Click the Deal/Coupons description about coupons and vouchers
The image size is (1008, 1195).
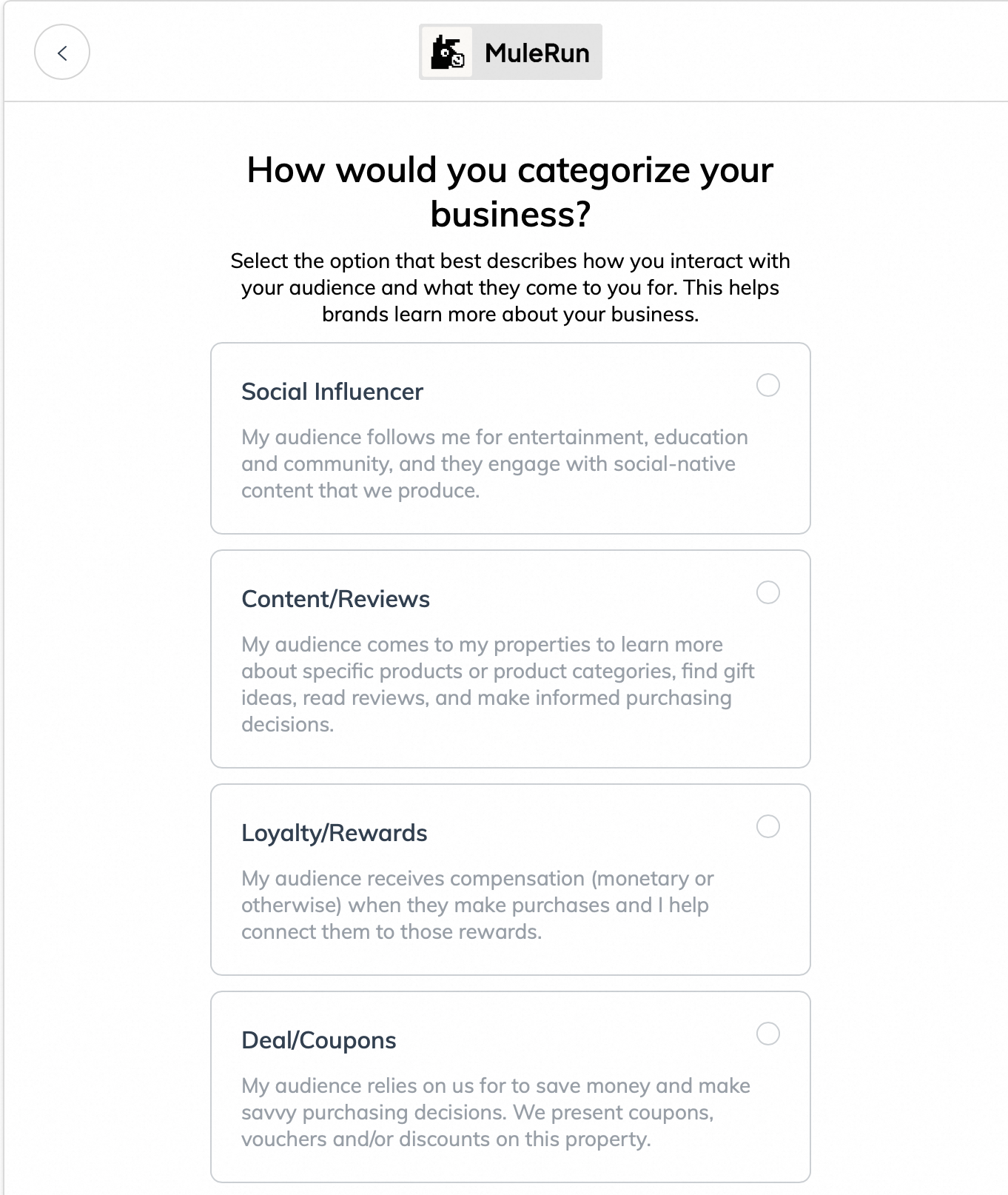496,1112
